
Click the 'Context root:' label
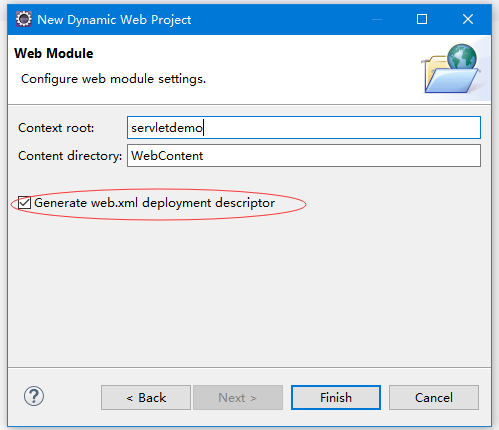[x=56, y=128]
